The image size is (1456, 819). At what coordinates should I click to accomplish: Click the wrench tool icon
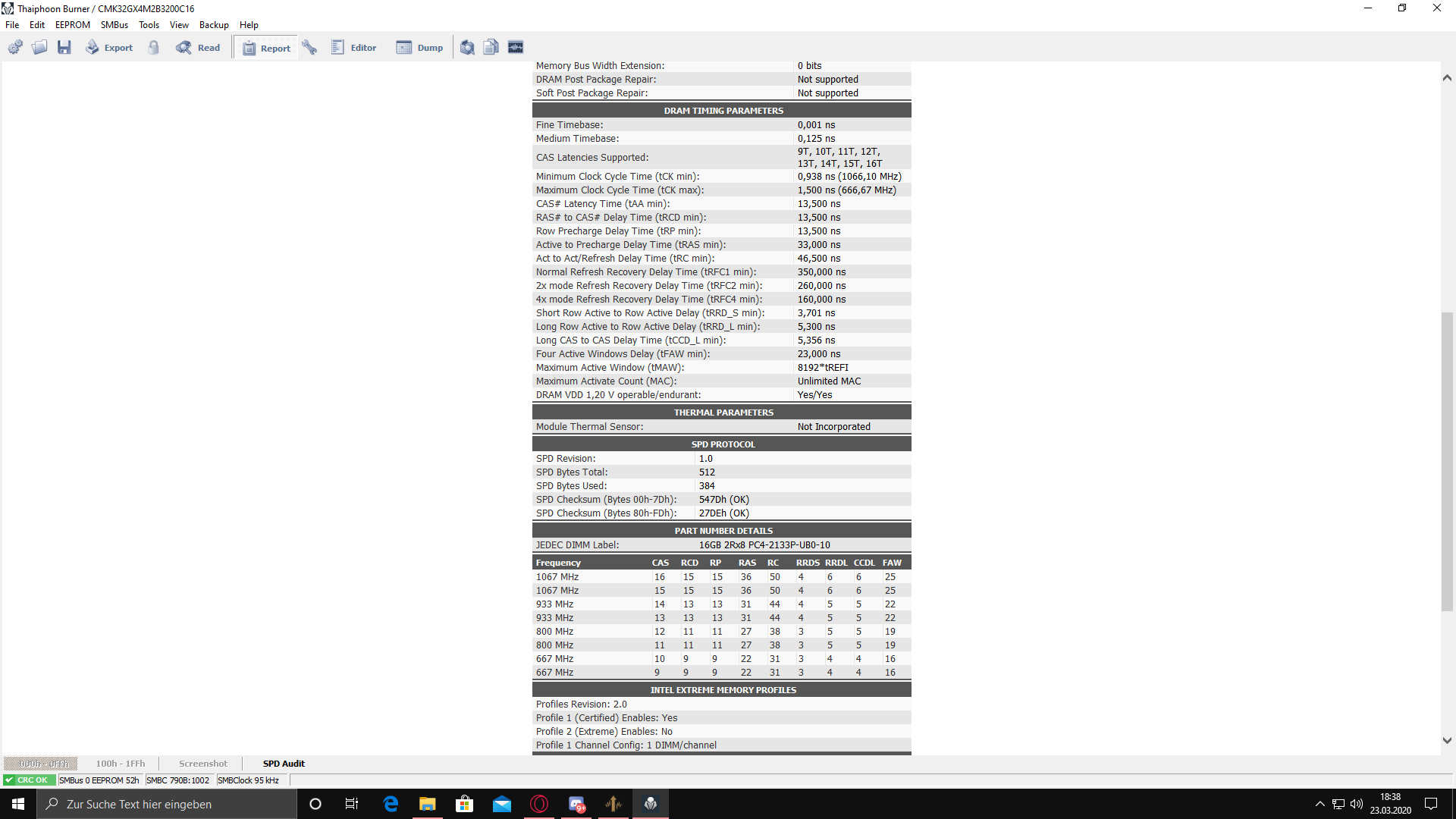[x=309, y=48]
